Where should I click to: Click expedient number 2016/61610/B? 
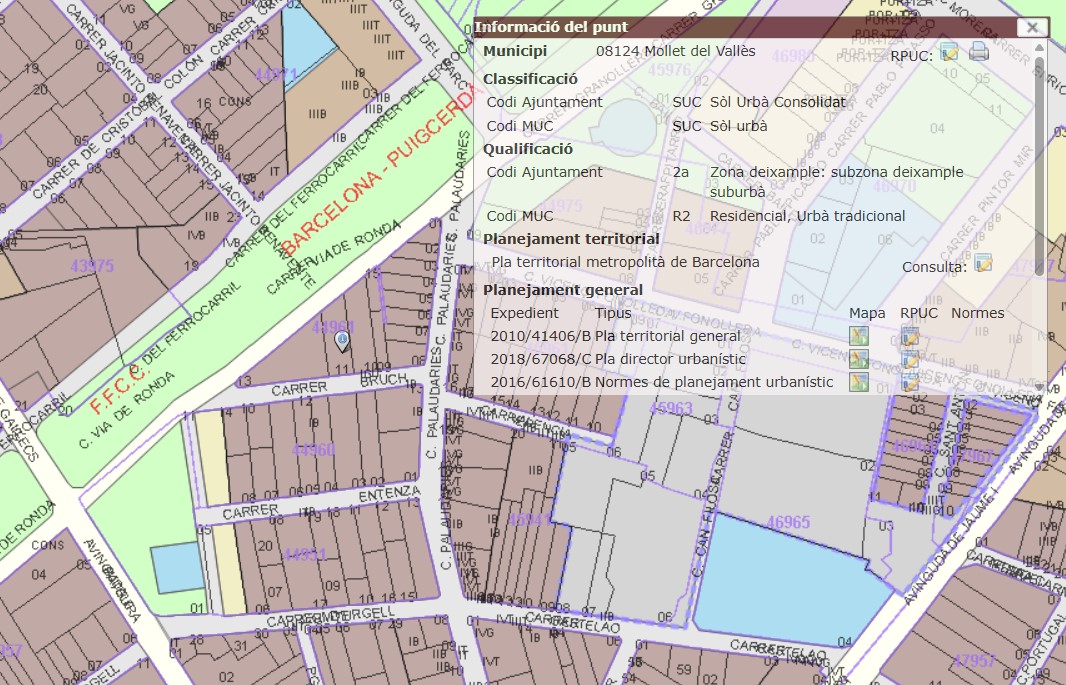click(540, 382)
